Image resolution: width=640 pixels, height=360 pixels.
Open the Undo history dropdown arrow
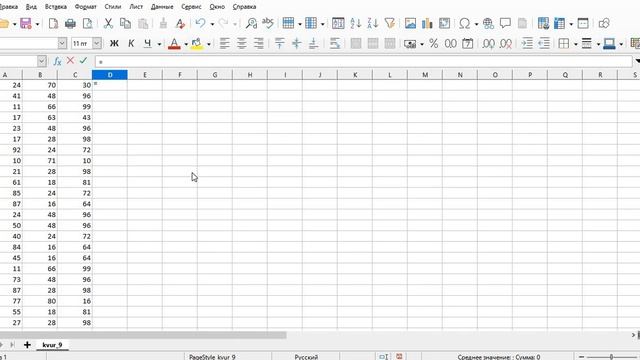click(212, 24)
